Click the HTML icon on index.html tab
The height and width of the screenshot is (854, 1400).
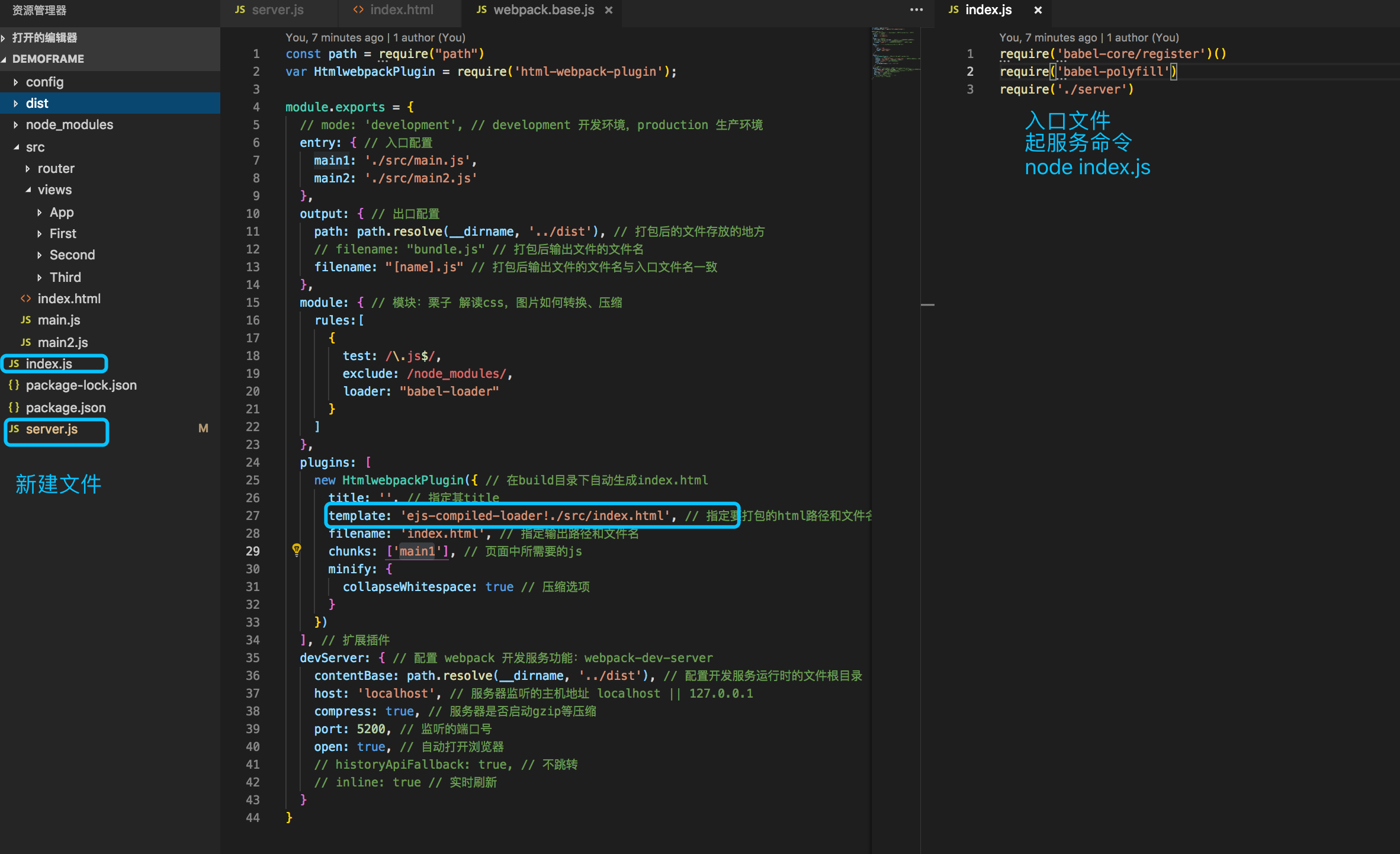[x=358, y=10]
